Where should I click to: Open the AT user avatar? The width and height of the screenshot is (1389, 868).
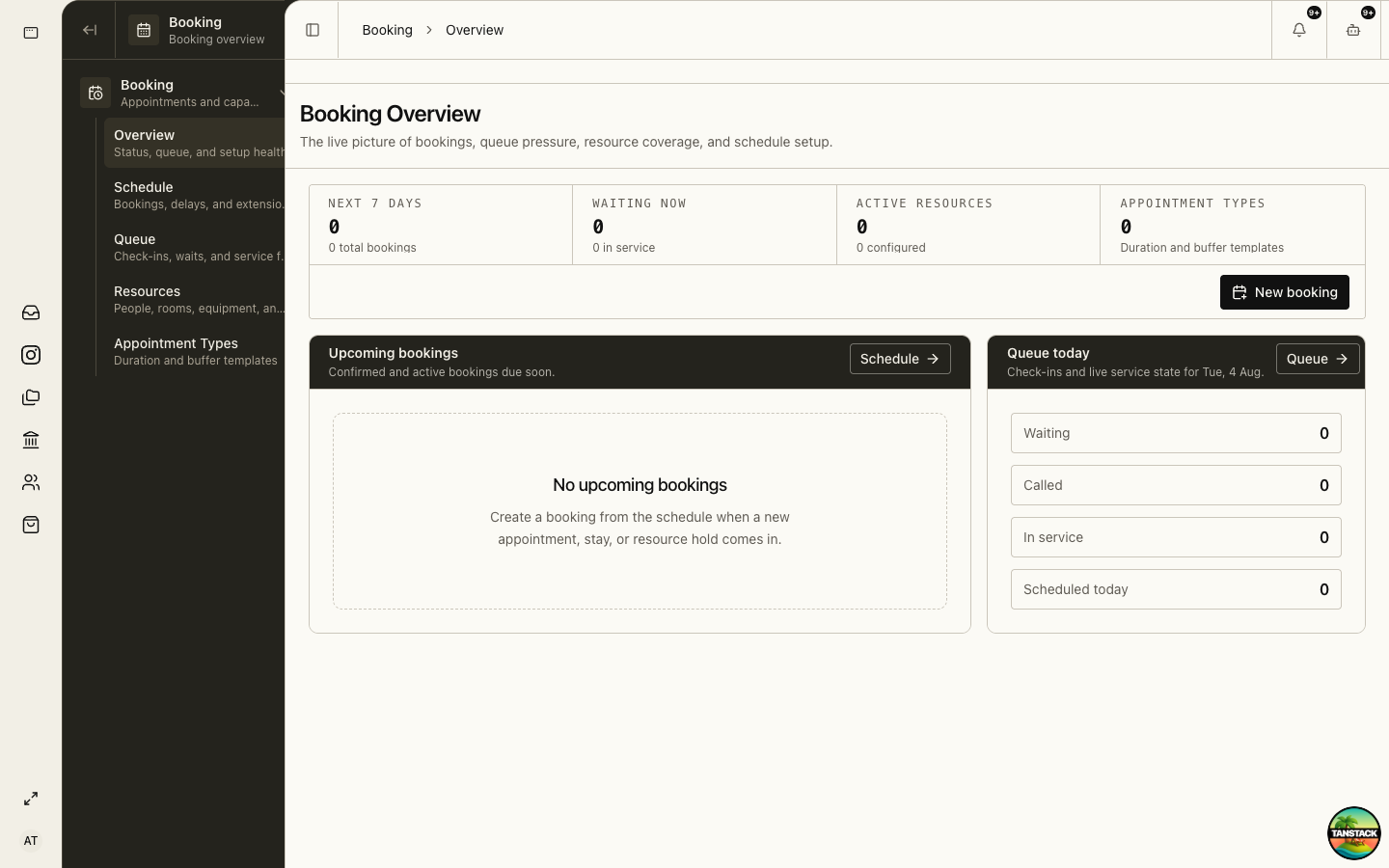(x=31, y=841)
